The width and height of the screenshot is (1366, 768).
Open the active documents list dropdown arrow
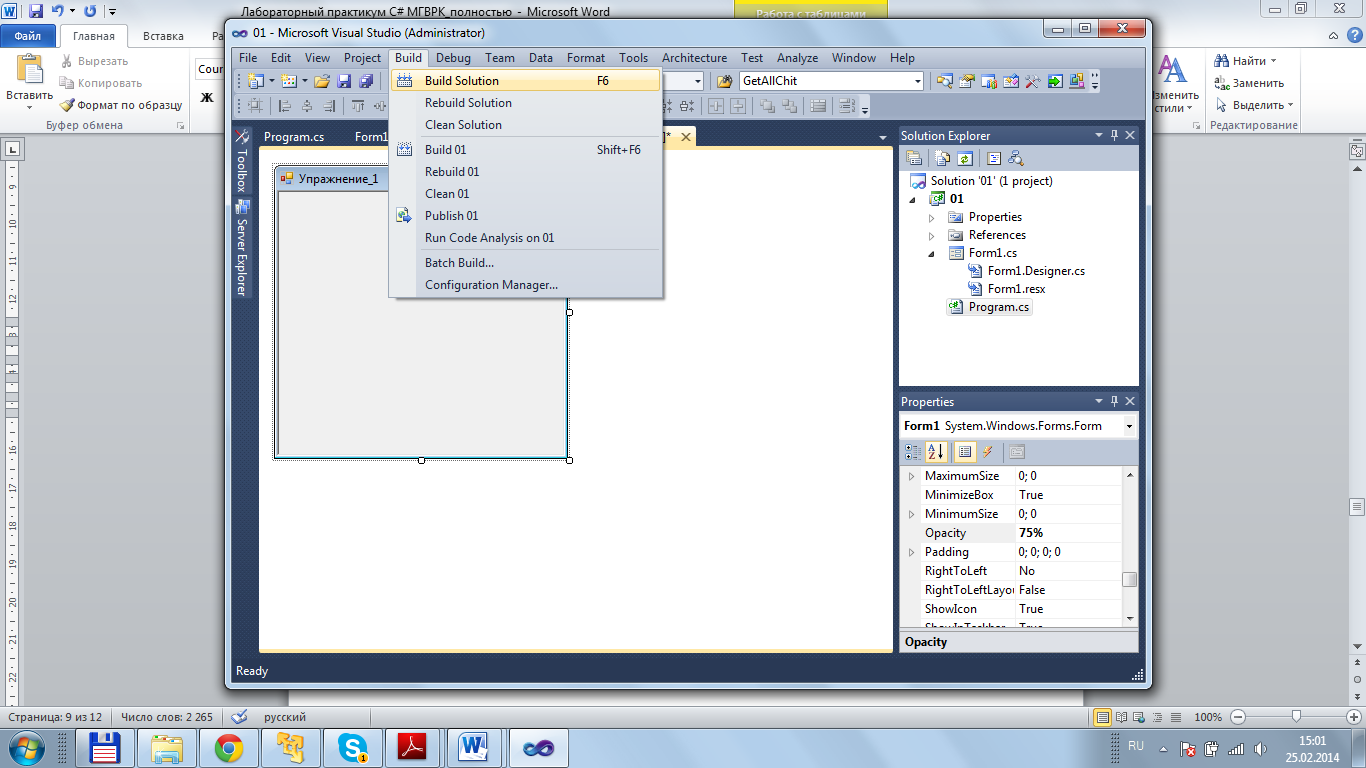[x=883, y=137]
